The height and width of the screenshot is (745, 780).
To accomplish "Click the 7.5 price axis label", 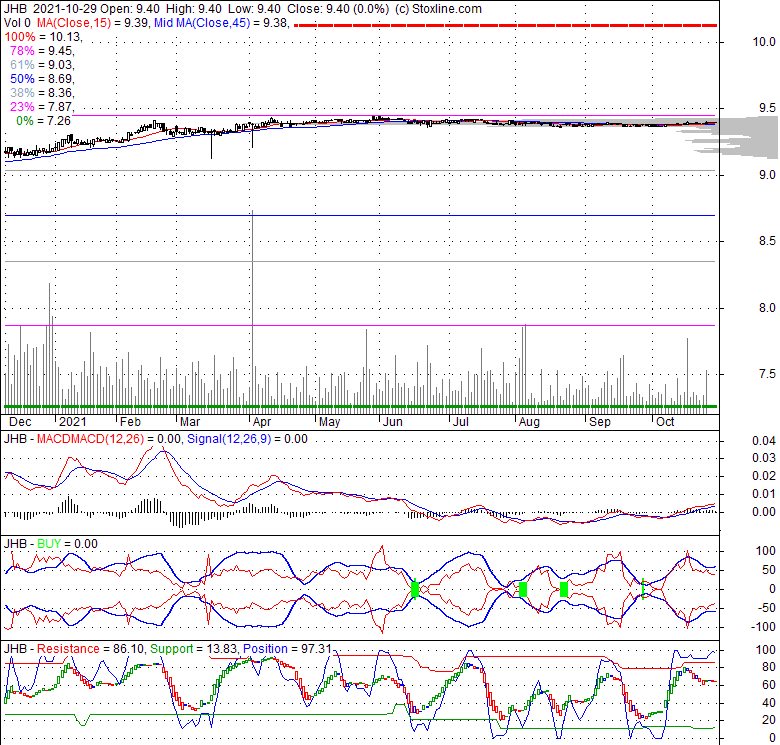I will point(767,374).
